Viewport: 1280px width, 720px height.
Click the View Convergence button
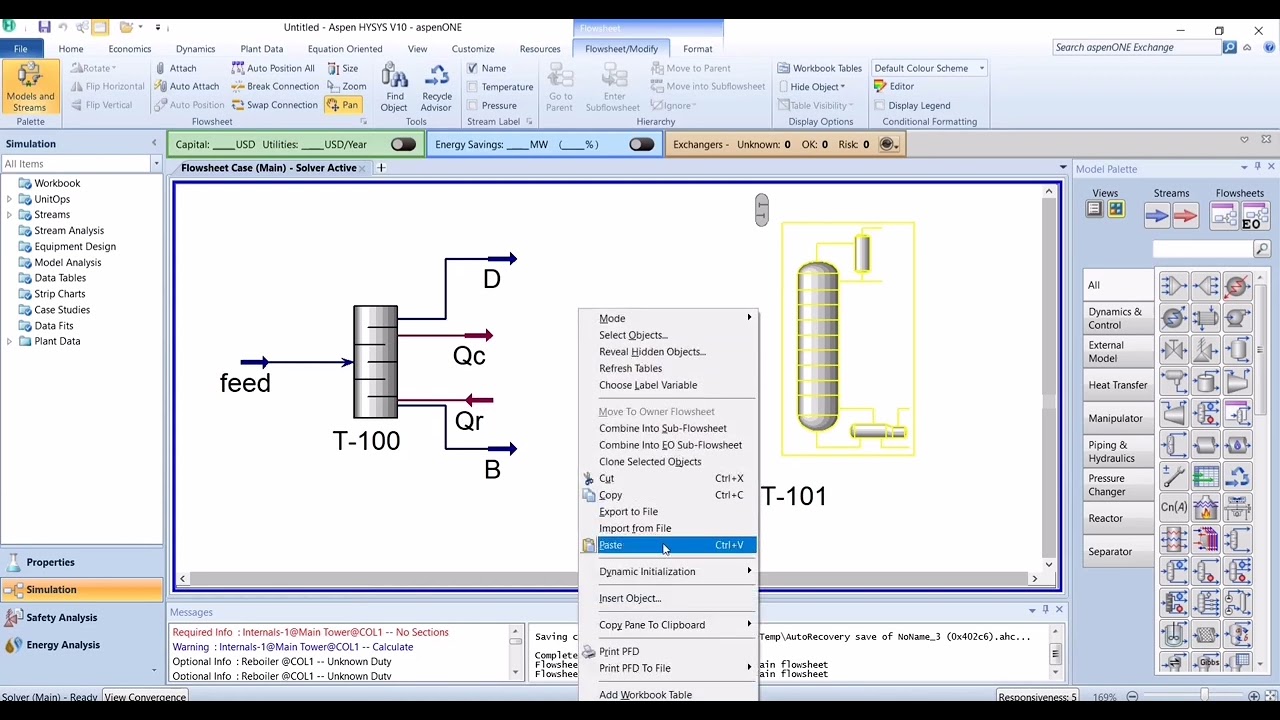145,697
